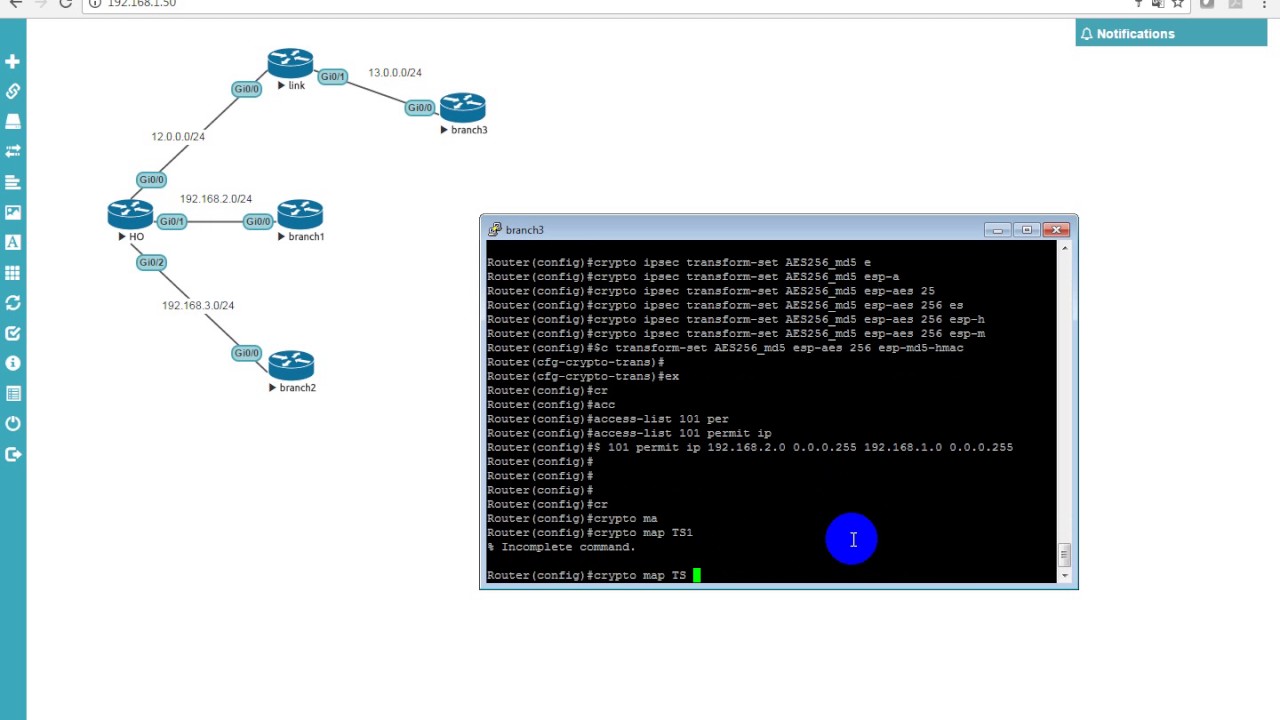
Task: Maximize the branch3 terminal window
Action: 1027,230
